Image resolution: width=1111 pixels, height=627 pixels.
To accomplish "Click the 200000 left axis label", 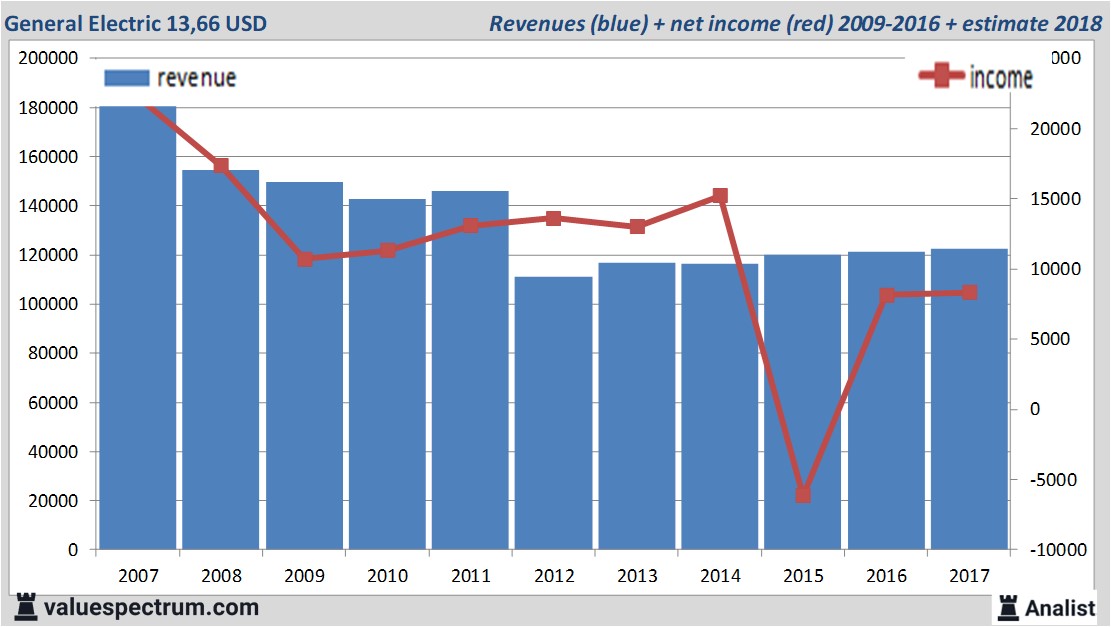I will 49,58.
